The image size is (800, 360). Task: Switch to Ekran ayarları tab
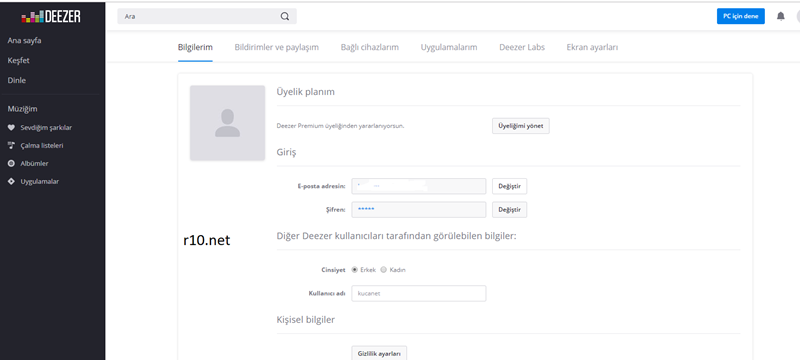[592, 47]
